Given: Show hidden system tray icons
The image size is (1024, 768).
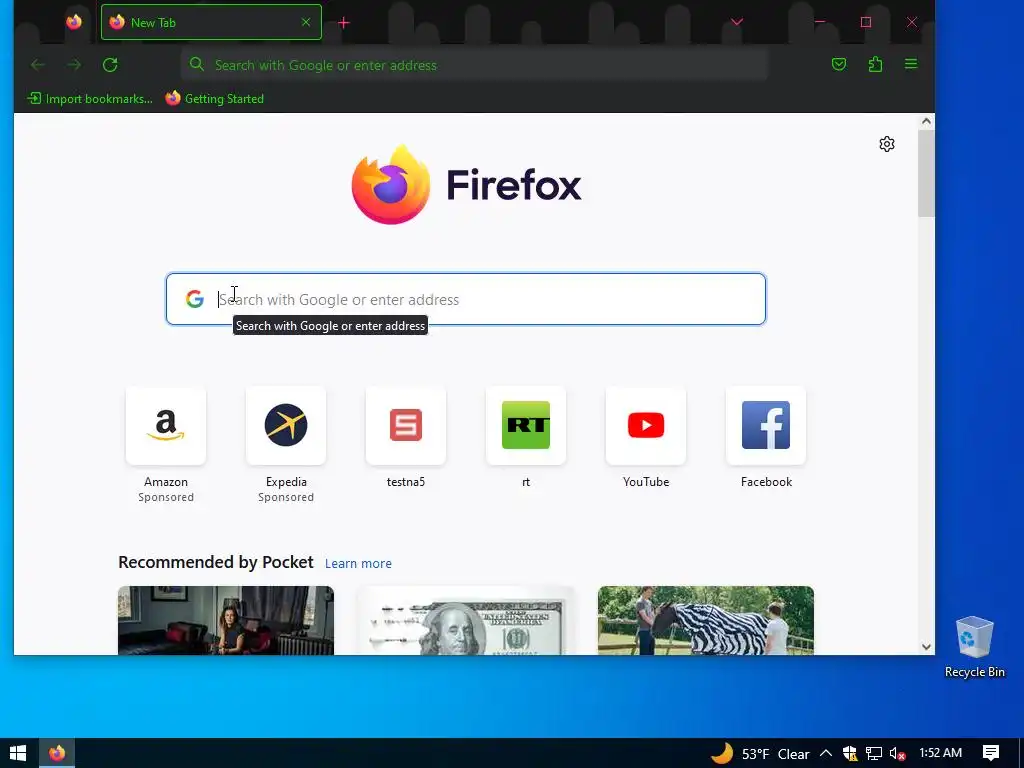Looking at the screenshot, I should pos(825,754).
